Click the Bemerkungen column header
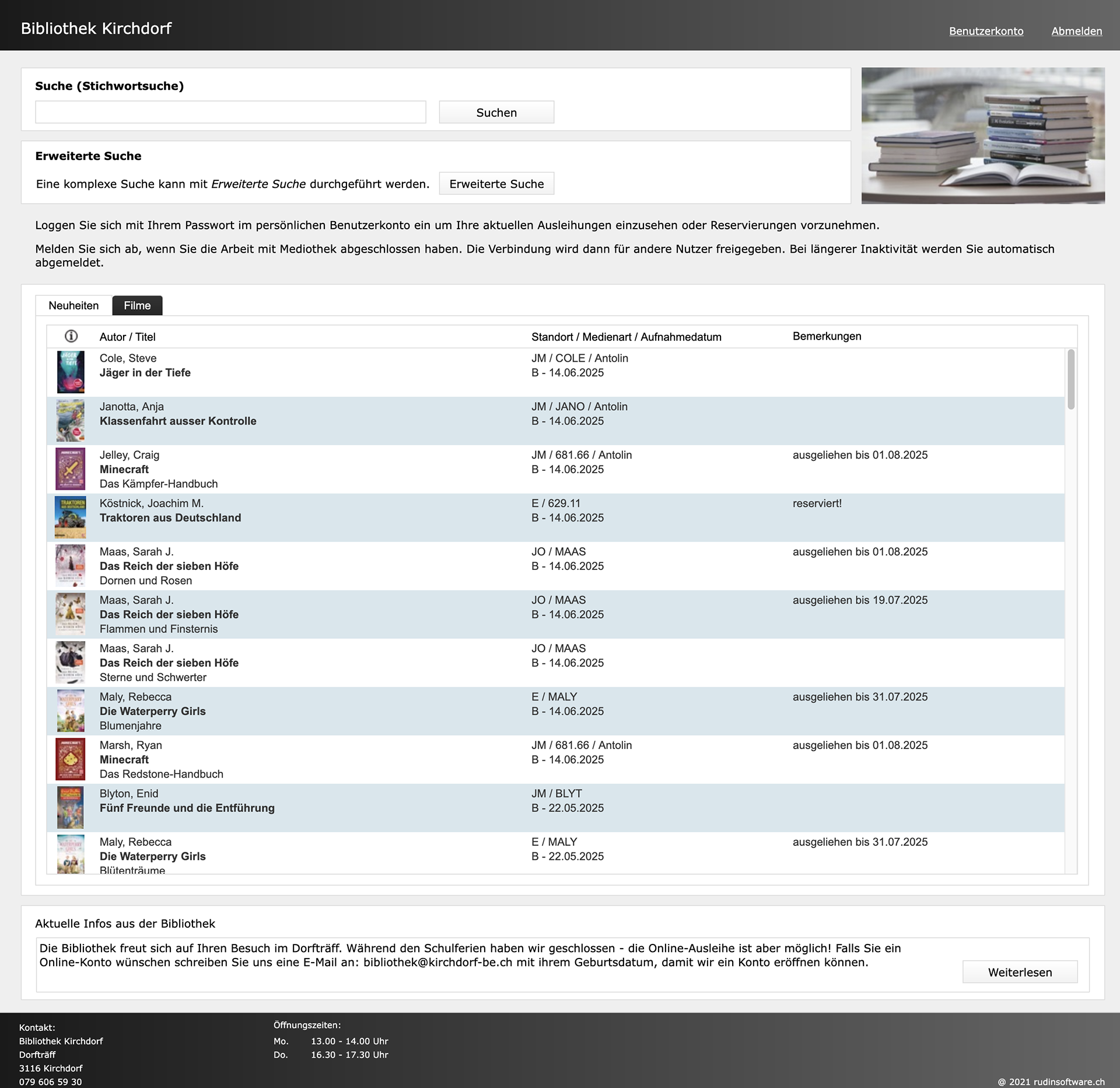The width and height of the screenshot is (1120, 1088). click(827, 336)
